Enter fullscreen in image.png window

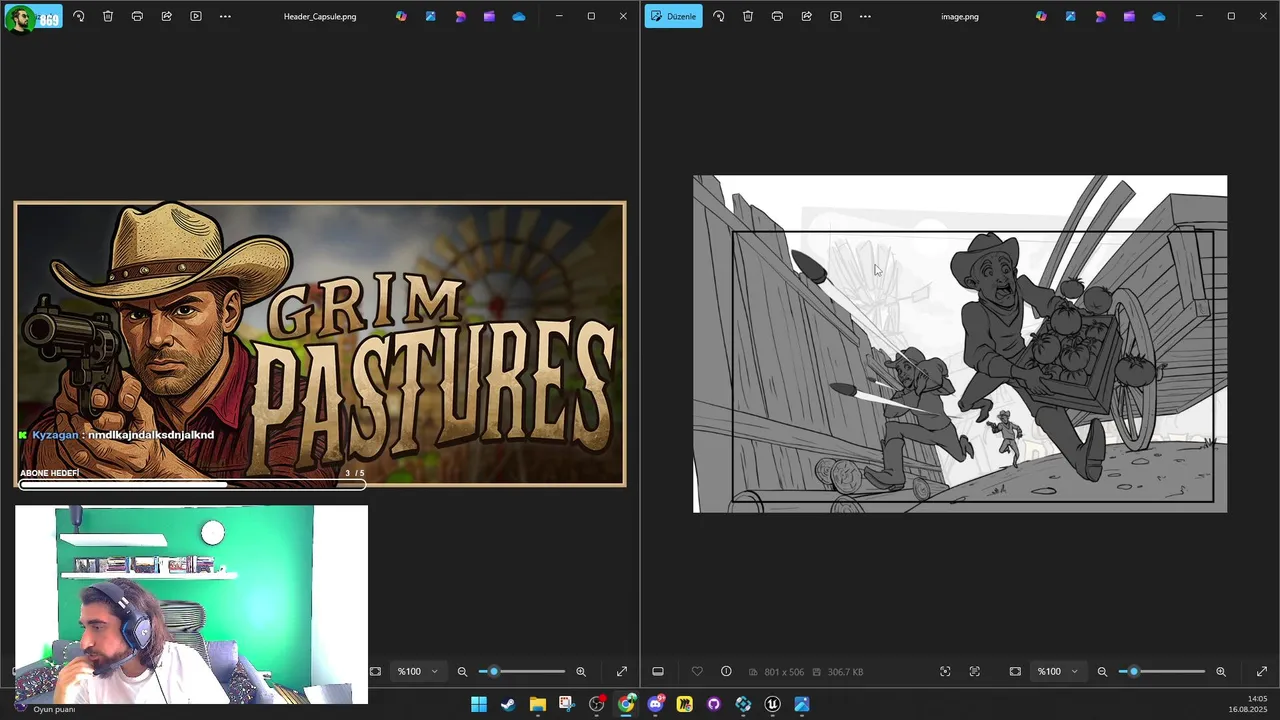coord(1261,671)
